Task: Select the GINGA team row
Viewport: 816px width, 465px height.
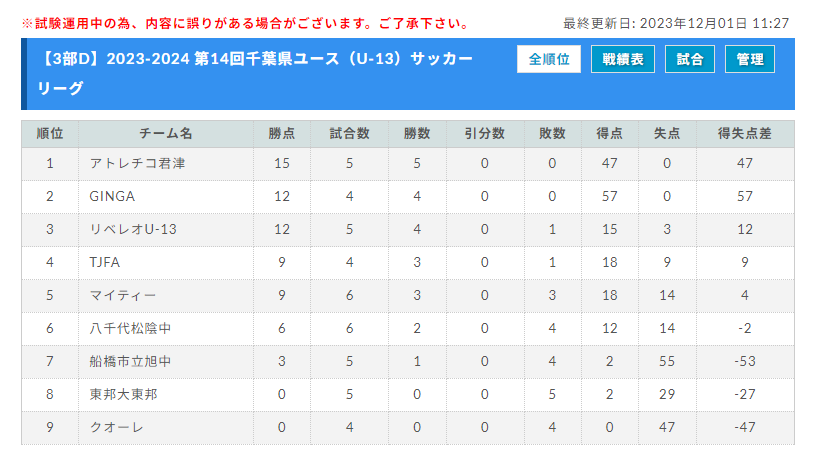Action: pos(407,197)
